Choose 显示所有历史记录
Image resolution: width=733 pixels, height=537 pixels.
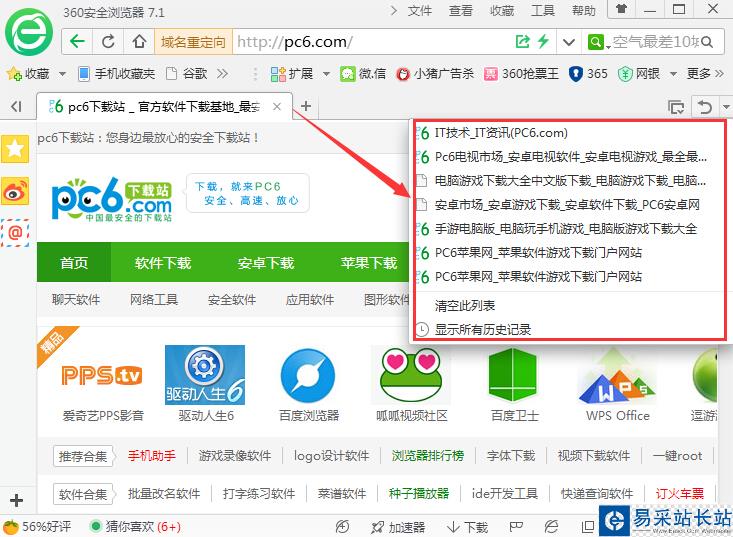pyautogui.click(x=569, y=329)
